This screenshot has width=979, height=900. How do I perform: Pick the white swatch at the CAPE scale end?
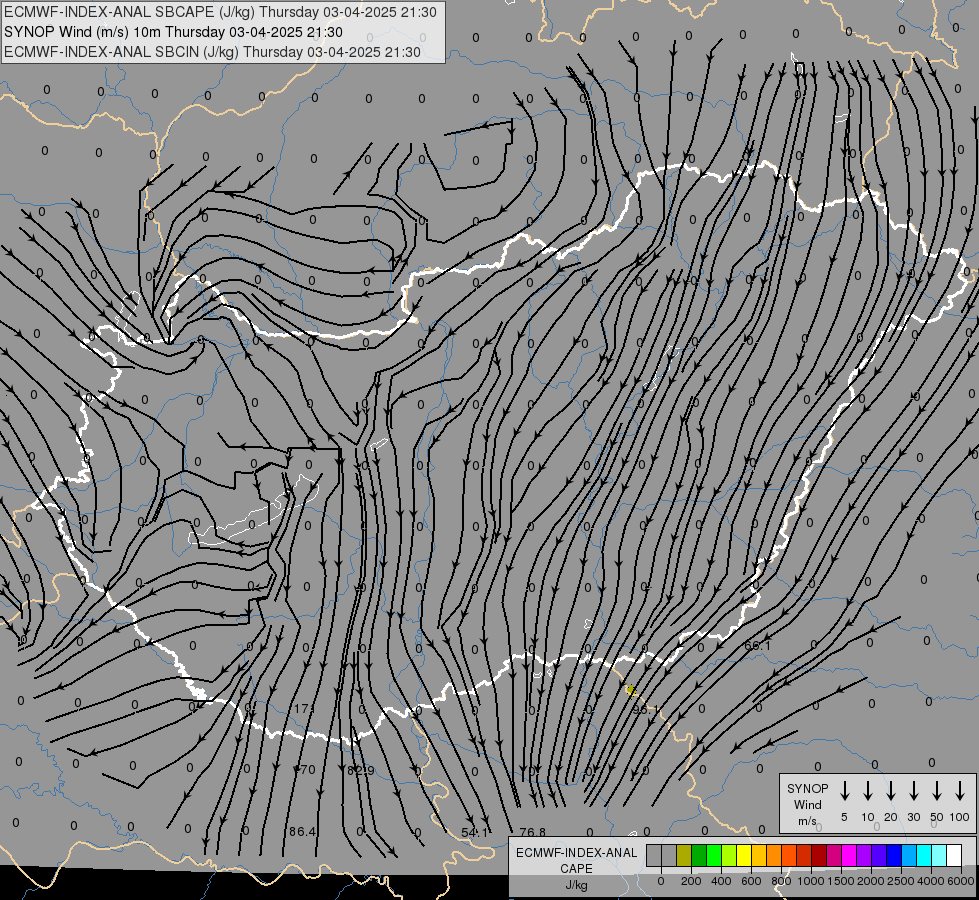pos(955,855)
